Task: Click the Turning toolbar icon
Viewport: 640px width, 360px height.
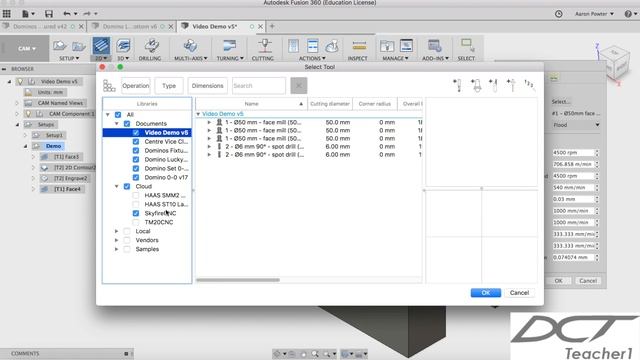Action: pyautogui.click(x=229, y=45)
